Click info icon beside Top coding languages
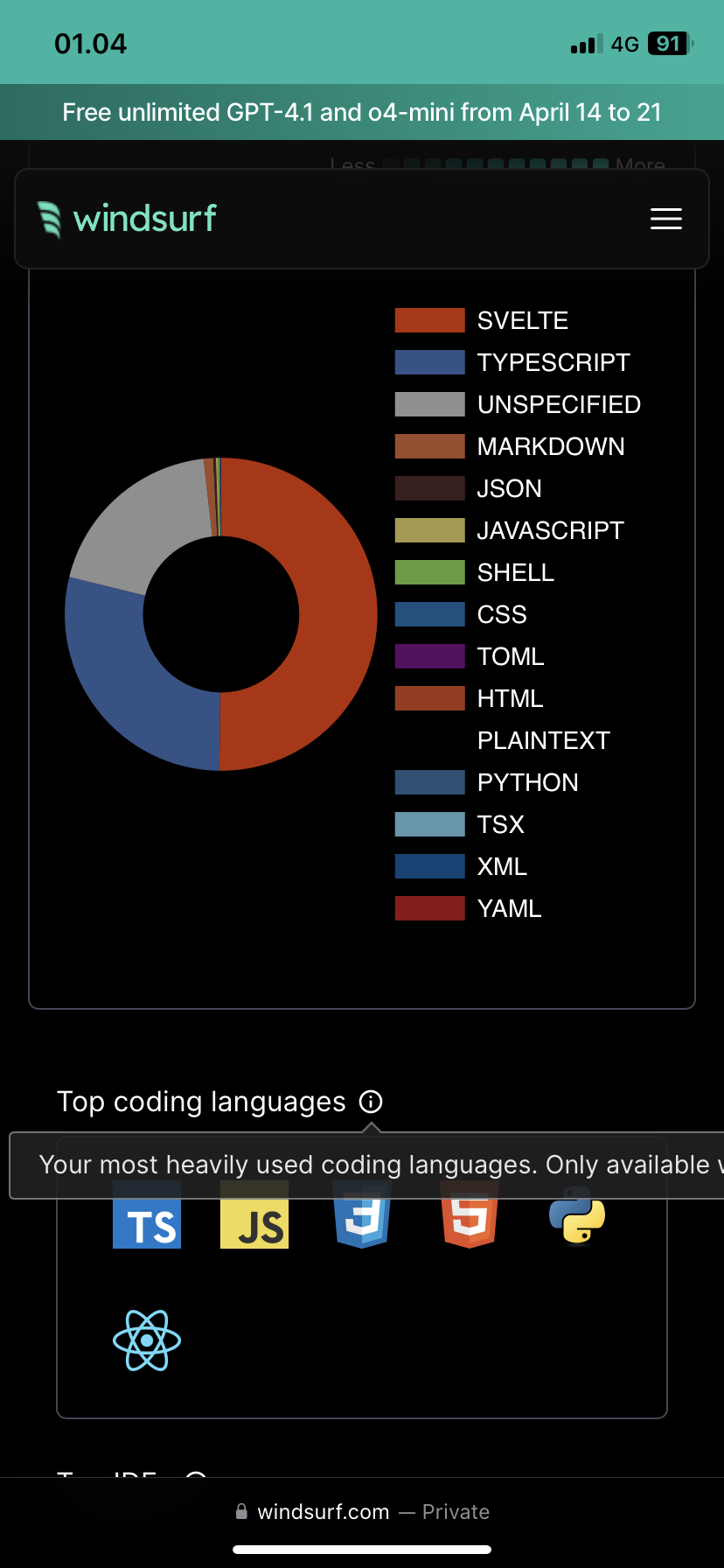This screenshot has height=1568, width=724. [371, 1102]
